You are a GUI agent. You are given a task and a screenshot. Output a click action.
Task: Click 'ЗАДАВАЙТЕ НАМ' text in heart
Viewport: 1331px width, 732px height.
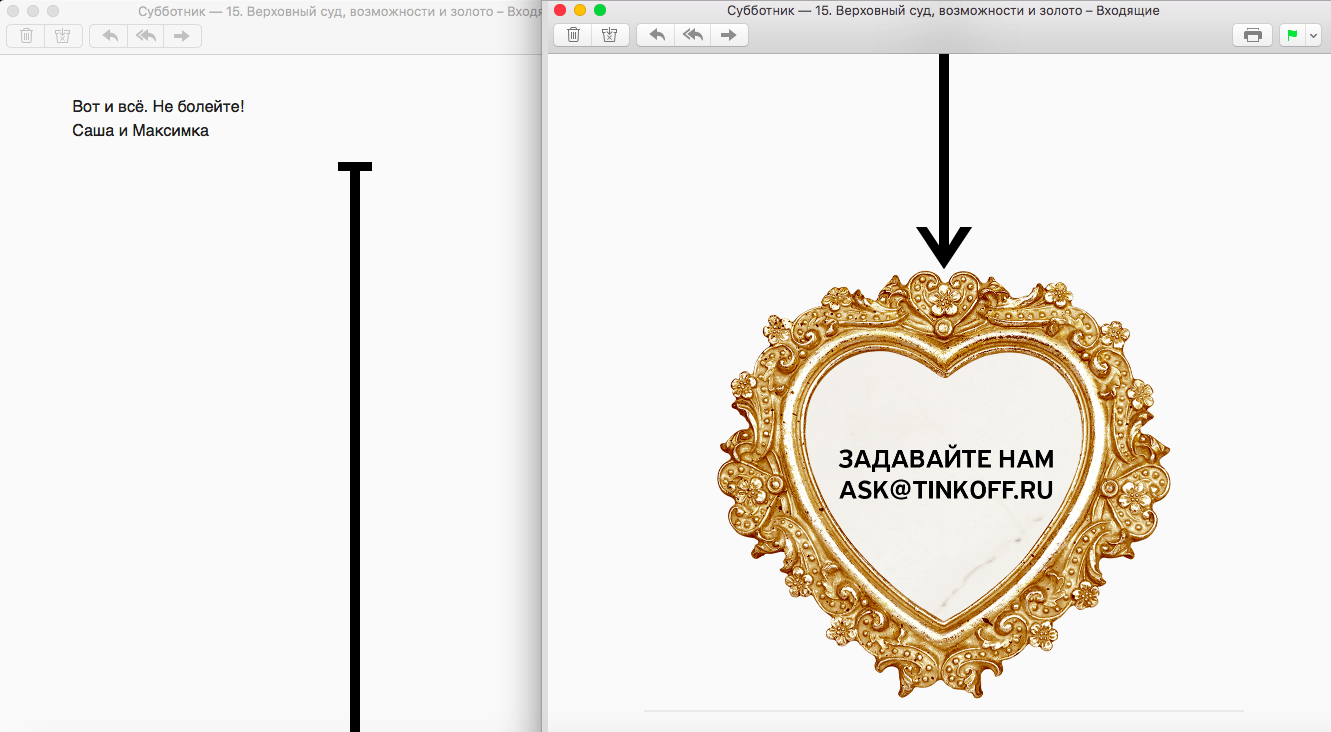coord(946,459)
